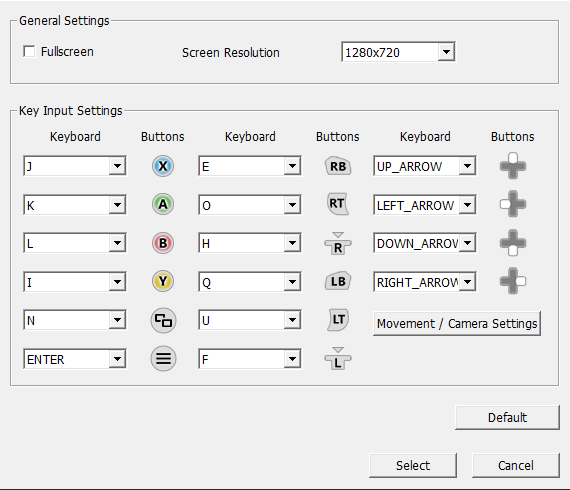The height and width of the screenshot is (490, 570).
Task: Click the view (two squares) button icon
Action: pyautogui.click(x=163, y=320)
